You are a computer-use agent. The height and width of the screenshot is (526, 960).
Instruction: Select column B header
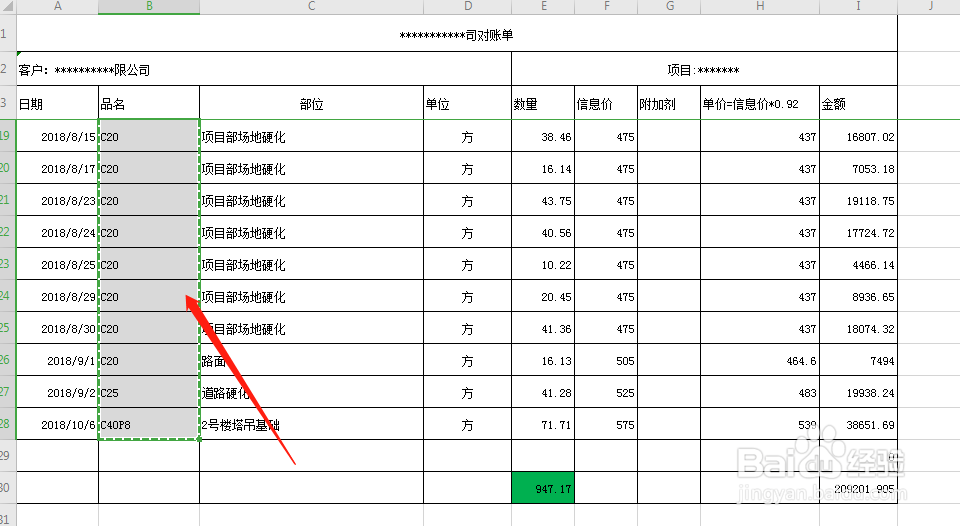pyautogui.click(x=149, y=6)
